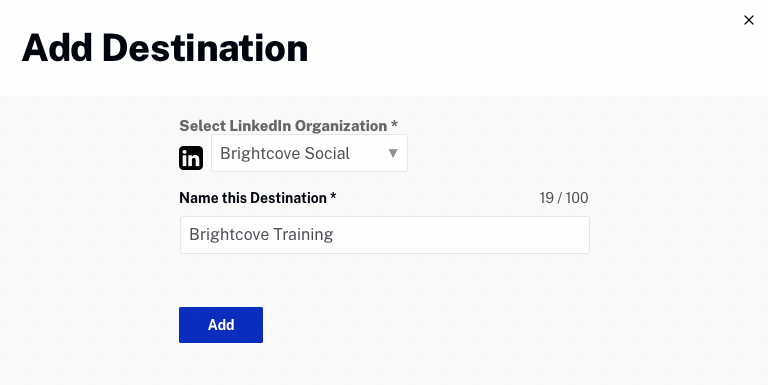Click the word Brightcove in the name field
Screen dimensions: 768x385
[x=229, y=235]
